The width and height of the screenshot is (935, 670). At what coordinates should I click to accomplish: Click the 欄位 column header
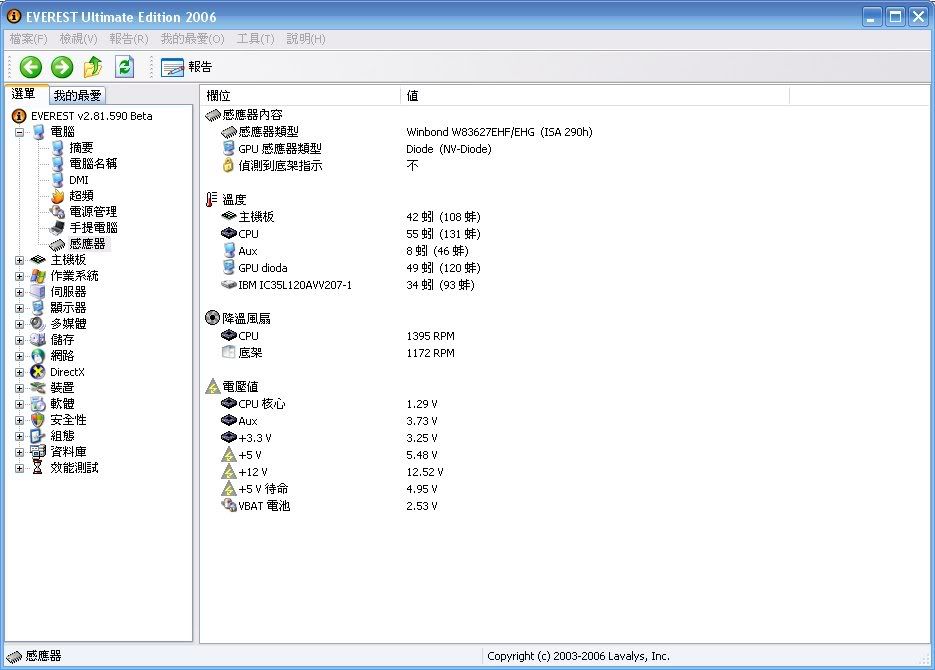click(301, 95)
